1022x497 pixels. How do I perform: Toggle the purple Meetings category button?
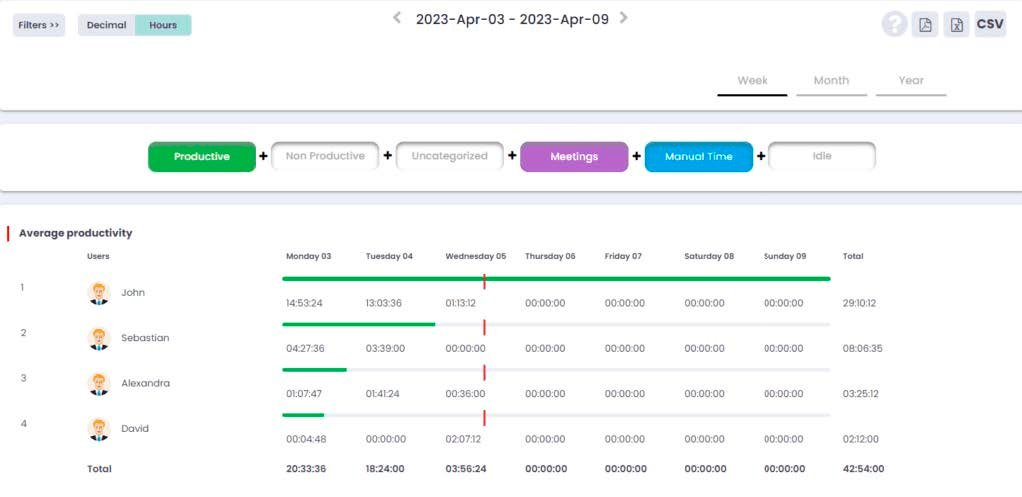pyautogui.click(x=574, y=157)
